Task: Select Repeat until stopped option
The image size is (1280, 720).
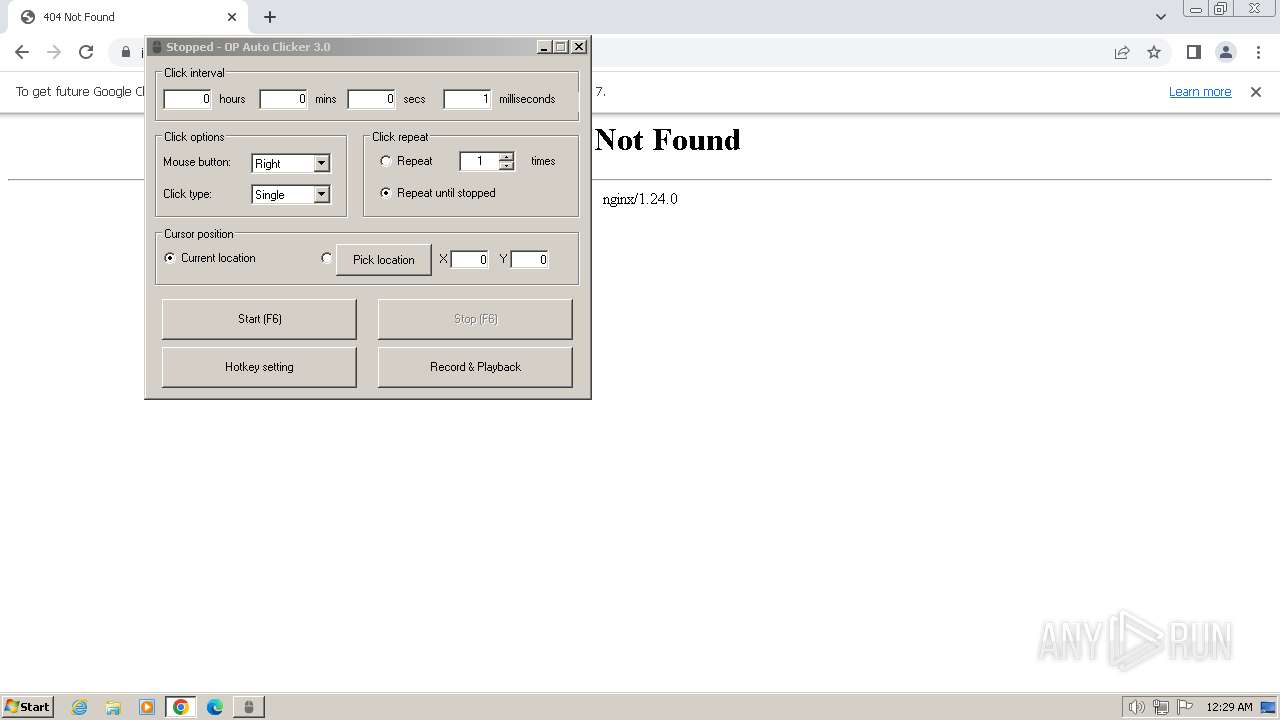Action: pyautogui.click(x=386, y=193)
